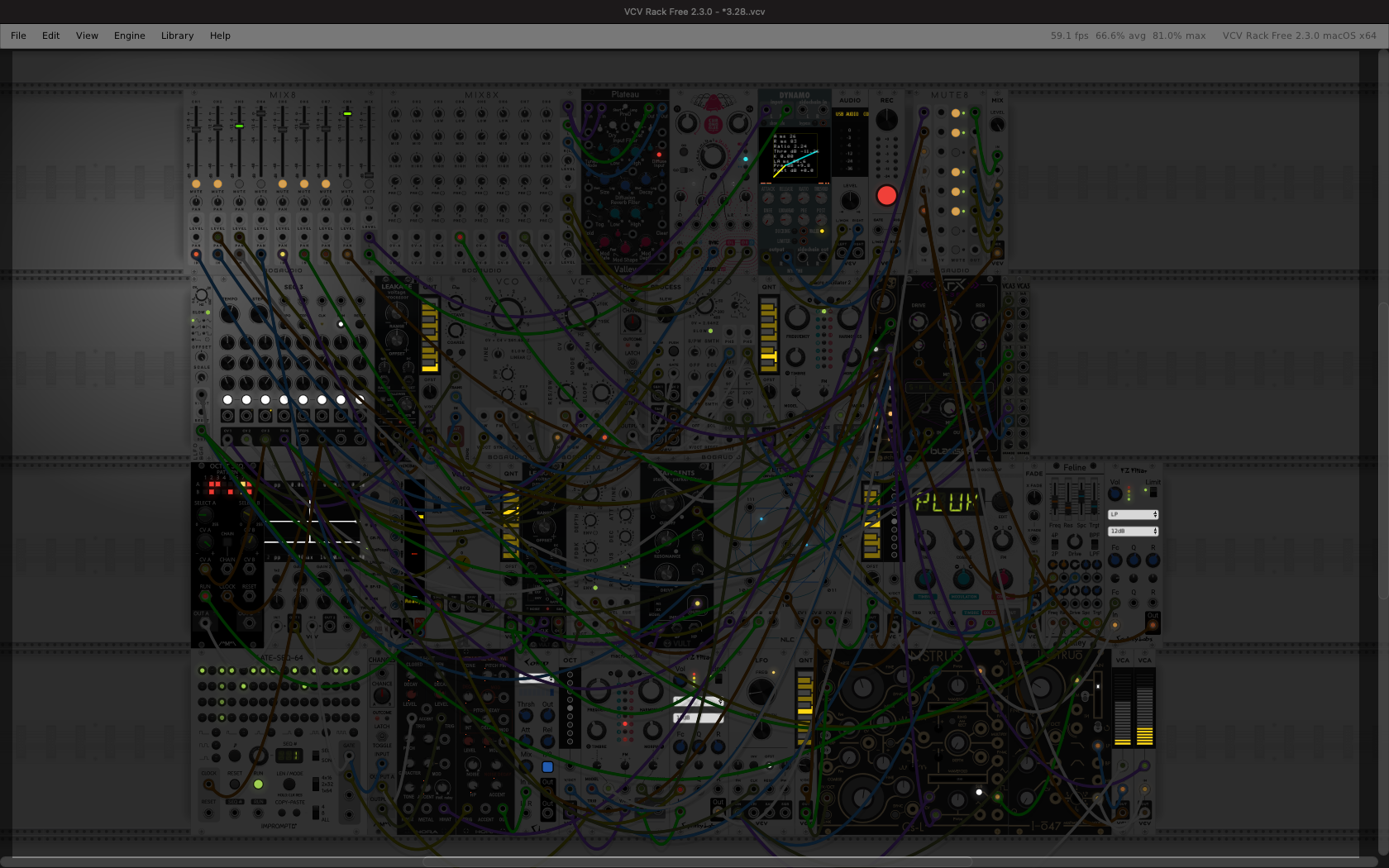This screenshot has height=868, width=1389.
Task: Toggle first lit step gate on SEQ3
Action: (227, 399)
